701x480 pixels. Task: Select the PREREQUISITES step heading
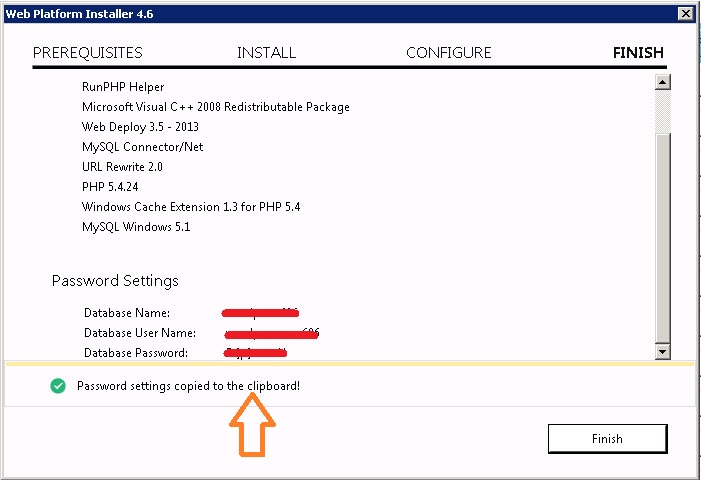coord(88,53)
